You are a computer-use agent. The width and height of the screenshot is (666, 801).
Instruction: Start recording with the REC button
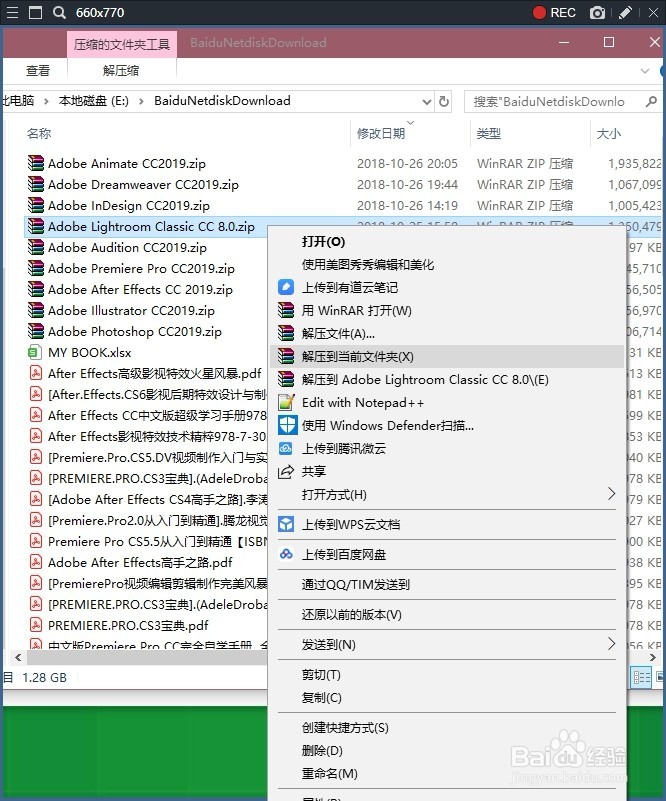pos(554,12)
